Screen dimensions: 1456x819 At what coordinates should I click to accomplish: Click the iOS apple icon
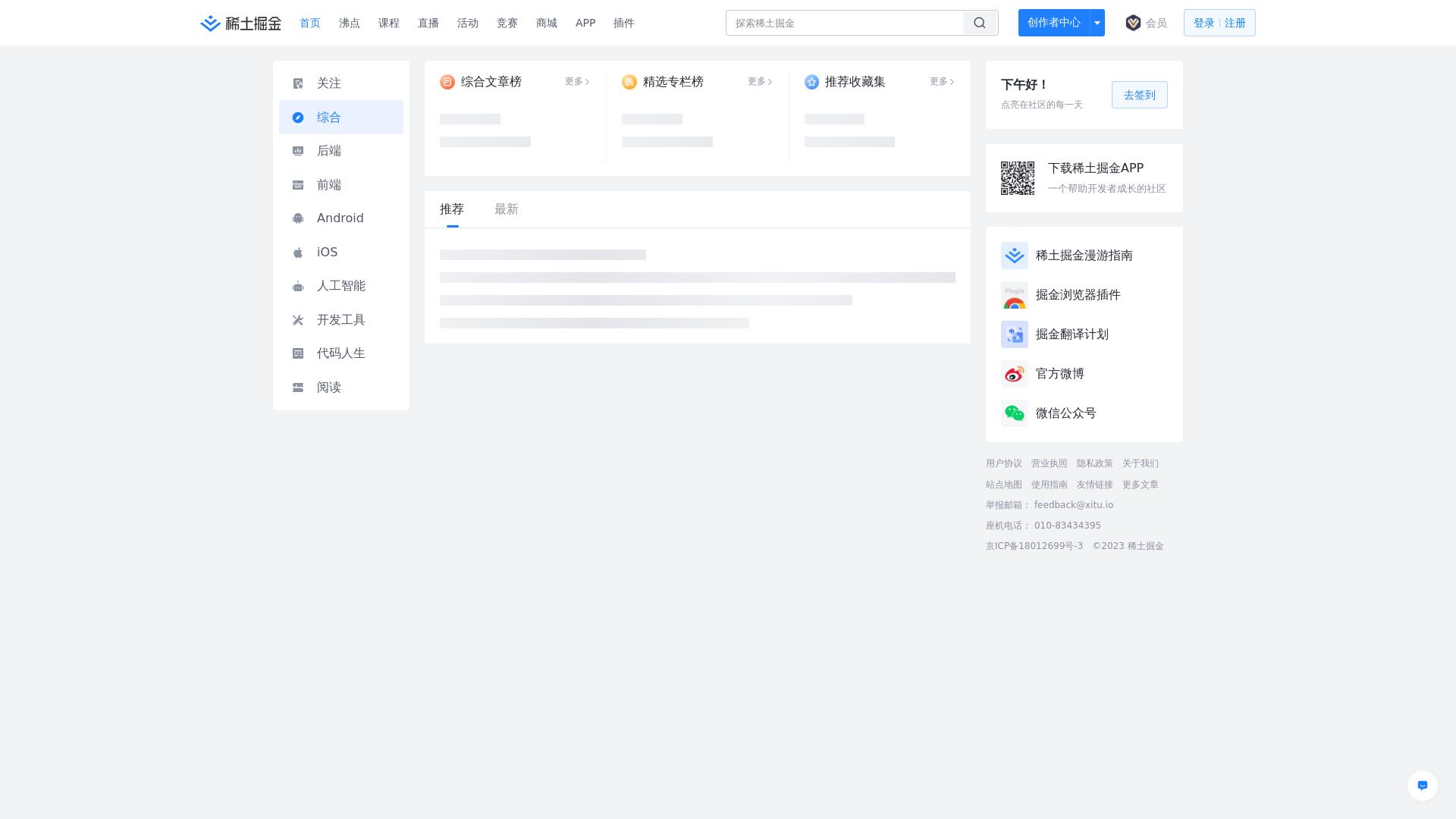point(298,253)
